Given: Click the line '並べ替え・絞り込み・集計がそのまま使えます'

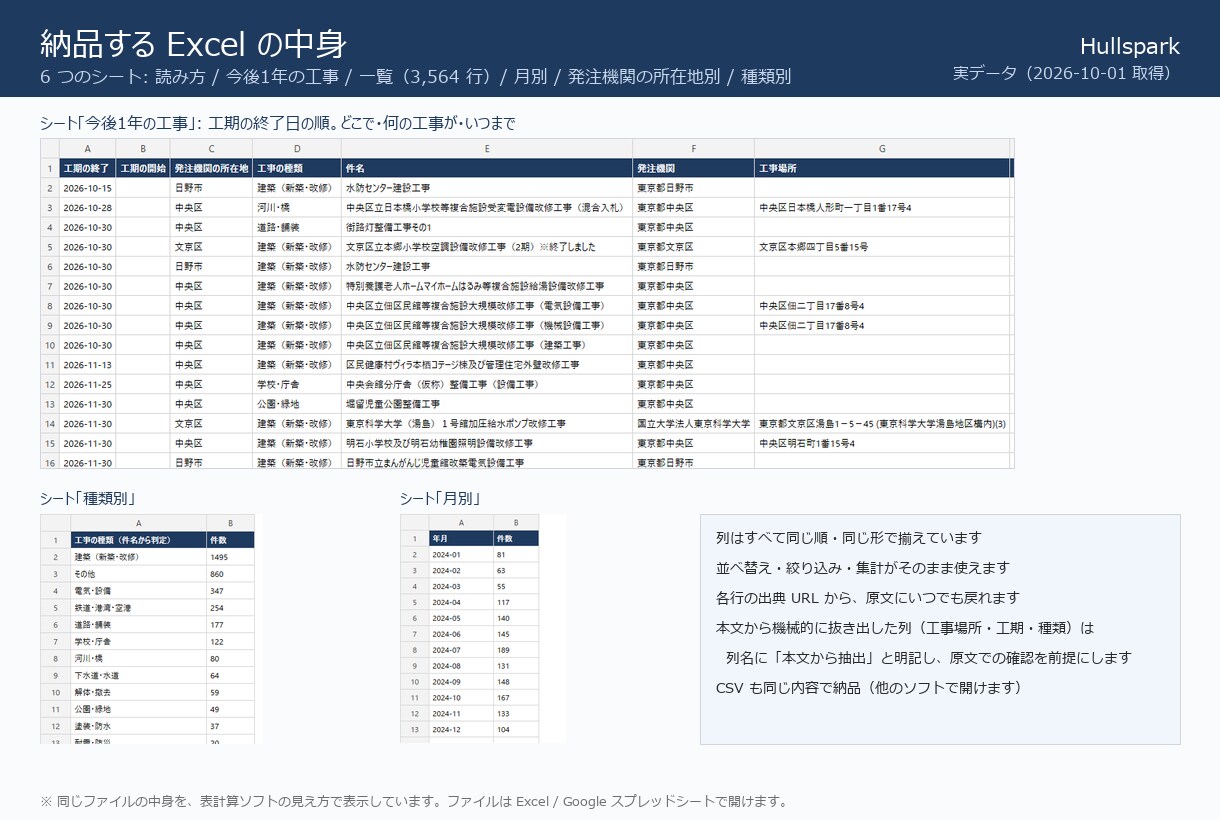Looking at the screenshot, I should tap(863, 568).
